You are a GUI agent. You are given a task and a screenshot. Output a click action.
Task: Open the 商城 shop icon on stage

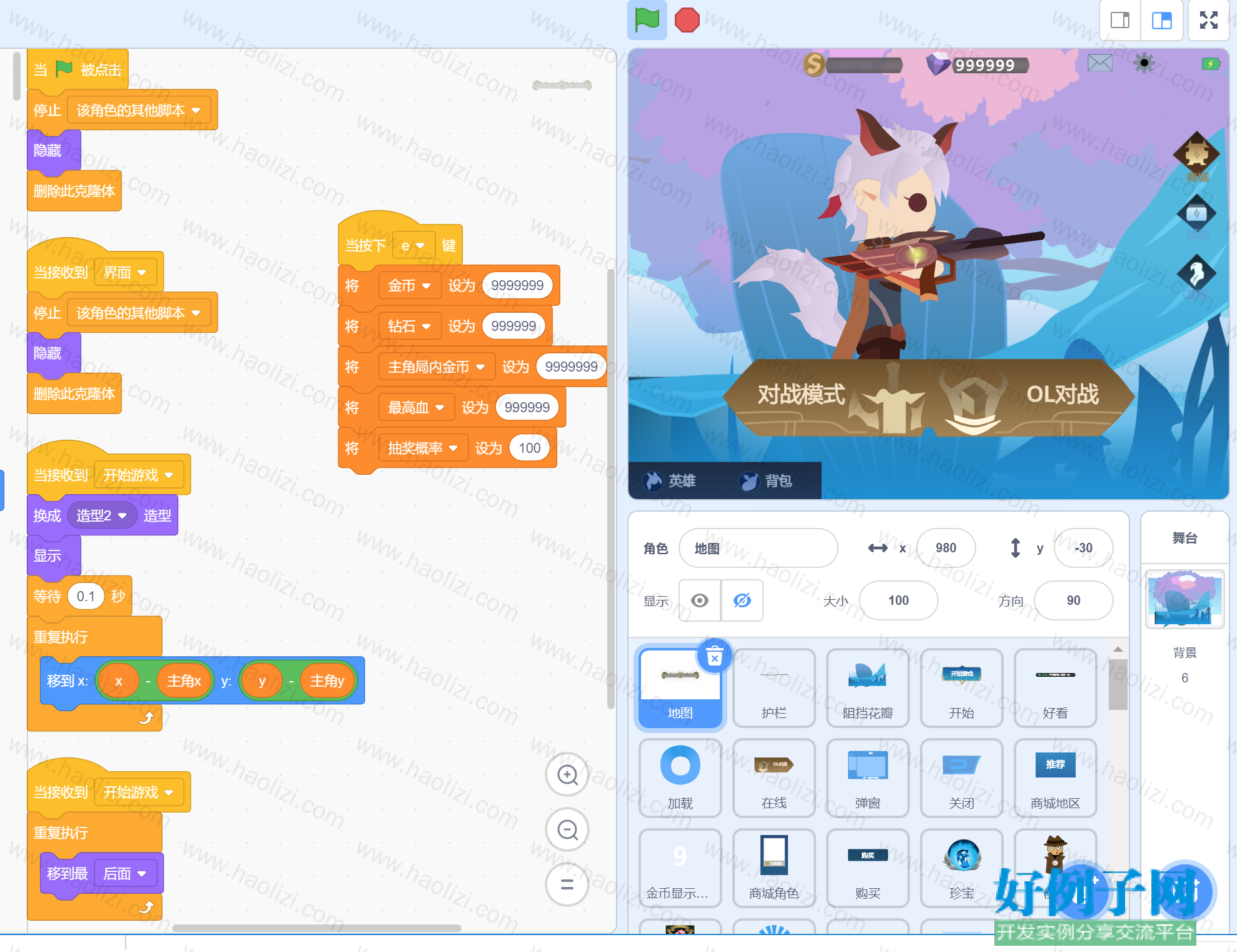(x=1196, y=156)
